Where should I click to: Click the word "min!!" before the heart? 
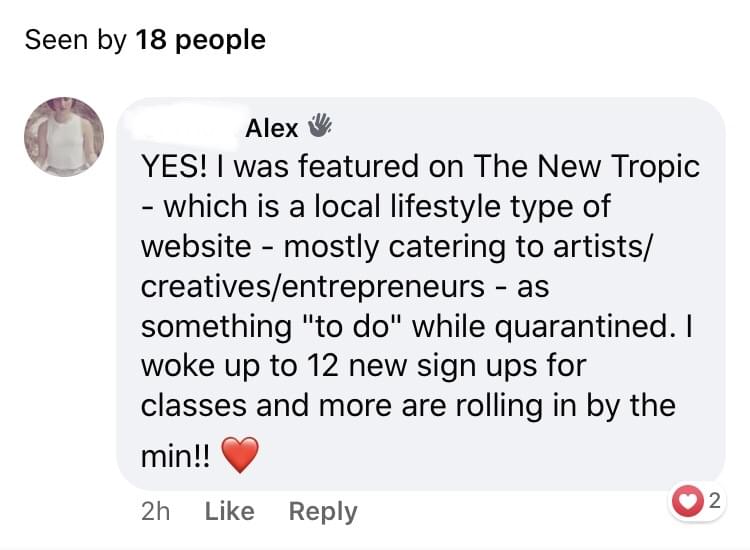(x=175, y=457)
